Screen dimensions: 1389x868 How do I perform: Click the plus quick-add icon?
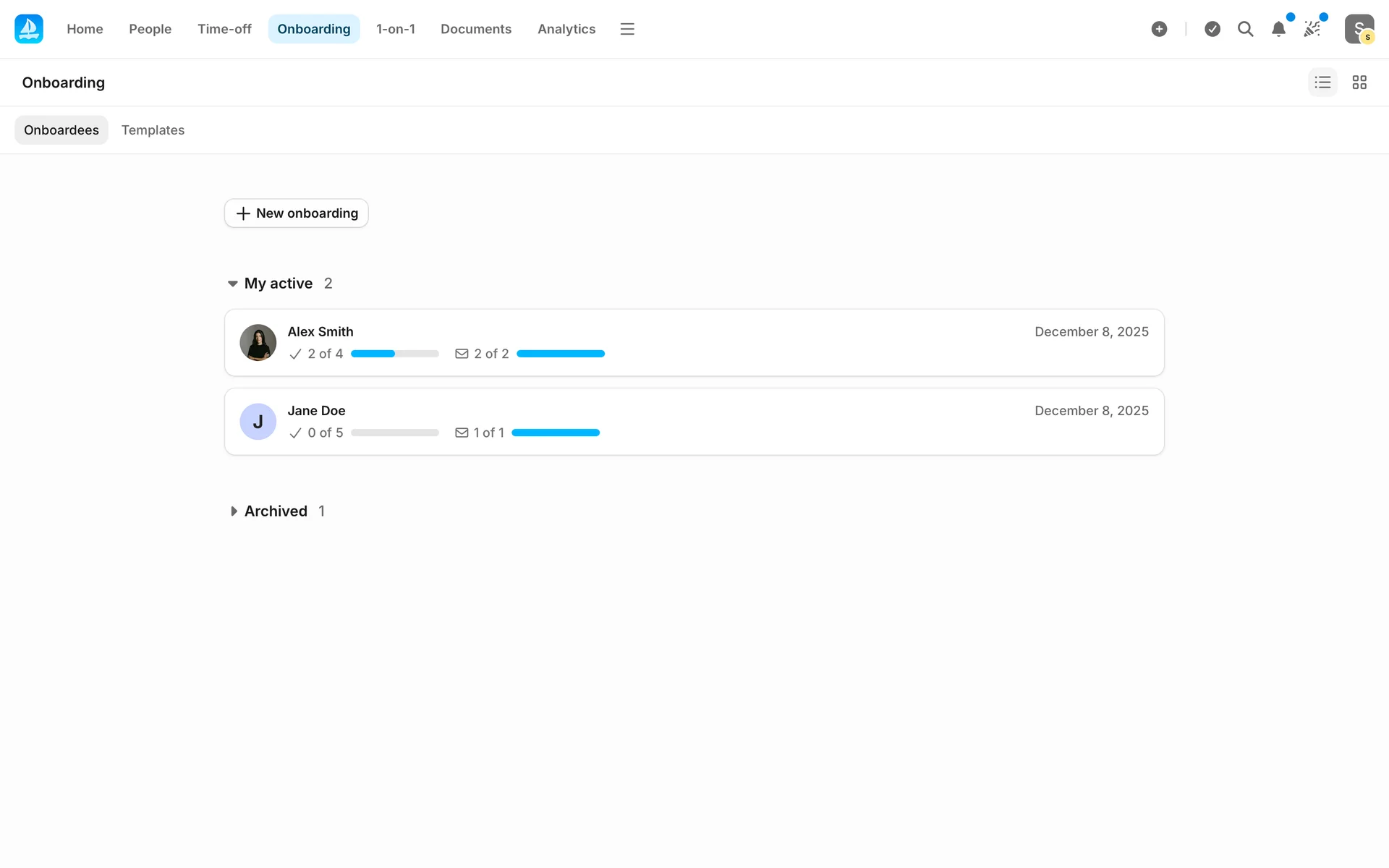[1159, 29]
